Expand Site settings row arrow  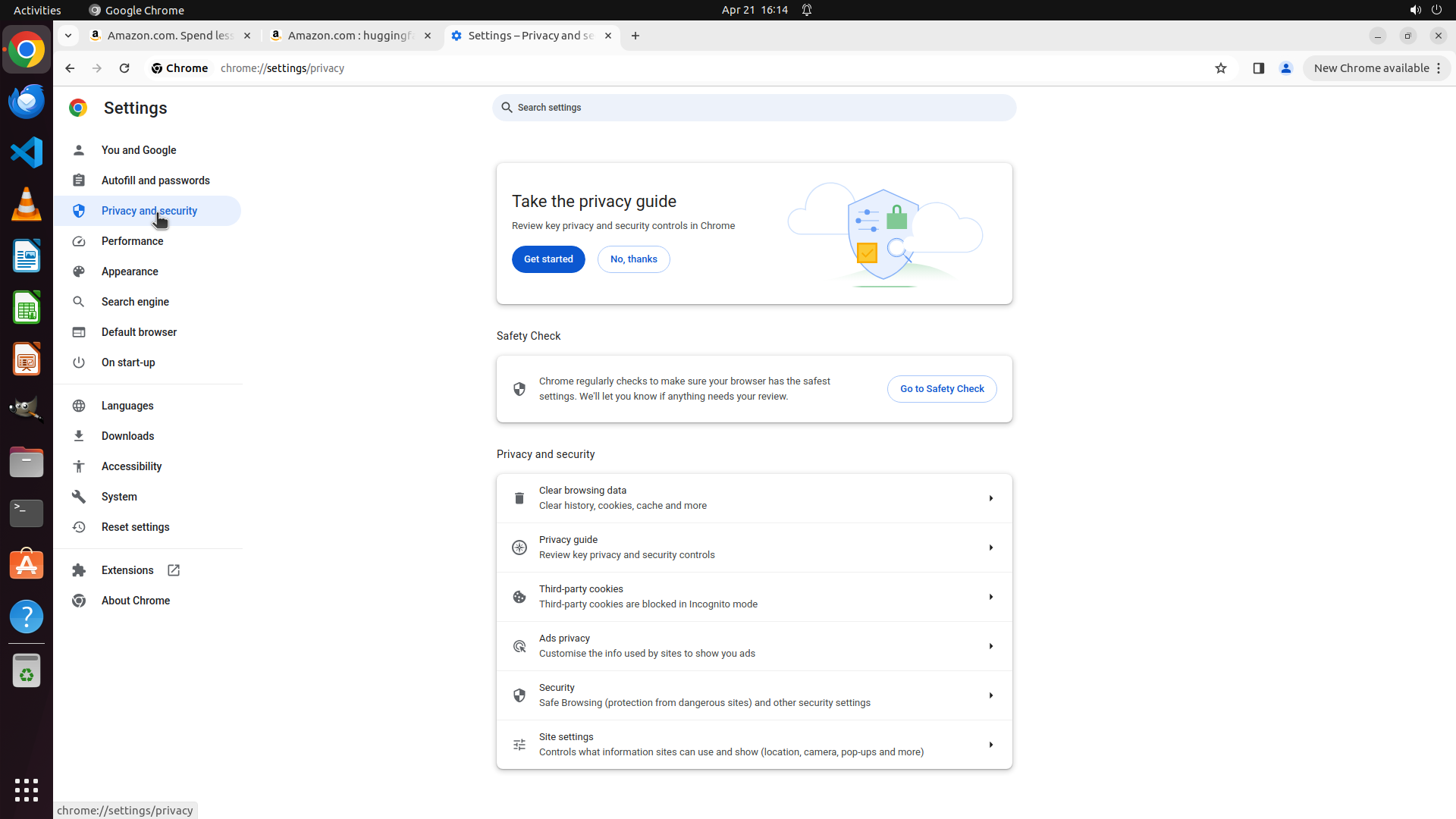[x=990, y=745]
